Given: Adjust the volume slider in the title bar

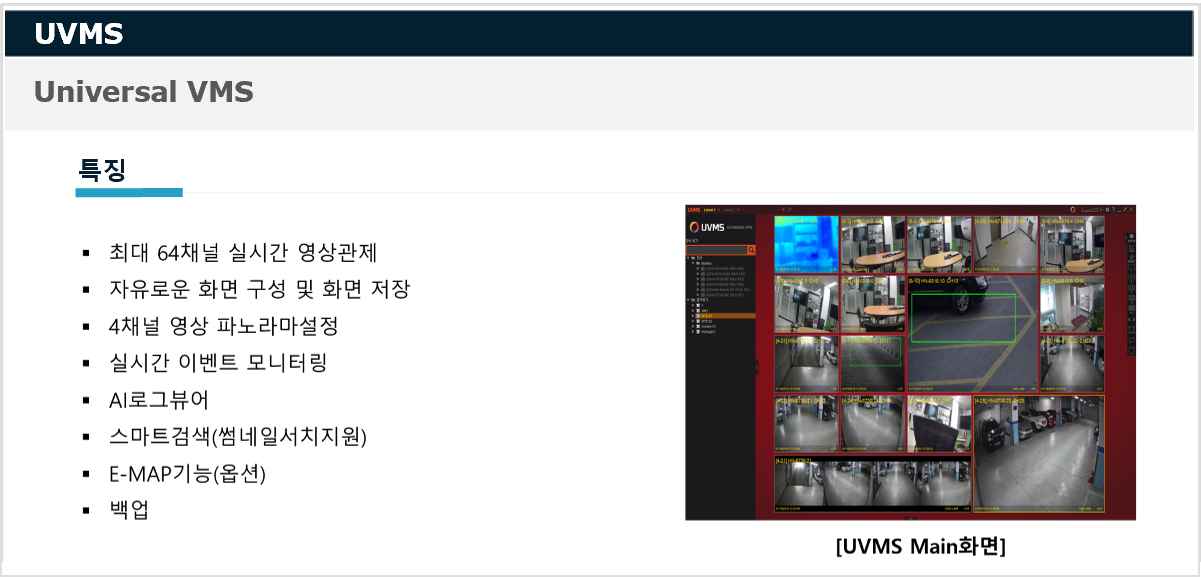Looking at the screenshot, I should [1090, 210].
